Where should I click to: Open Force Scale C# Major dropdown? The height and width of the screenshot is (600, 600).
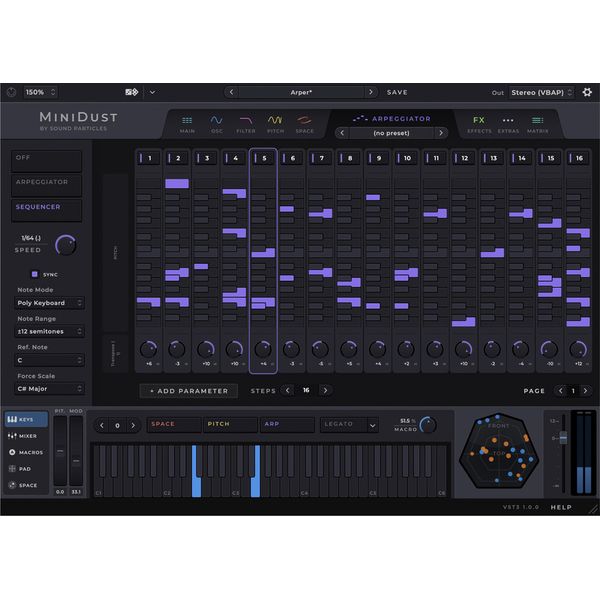pos(49,389)
